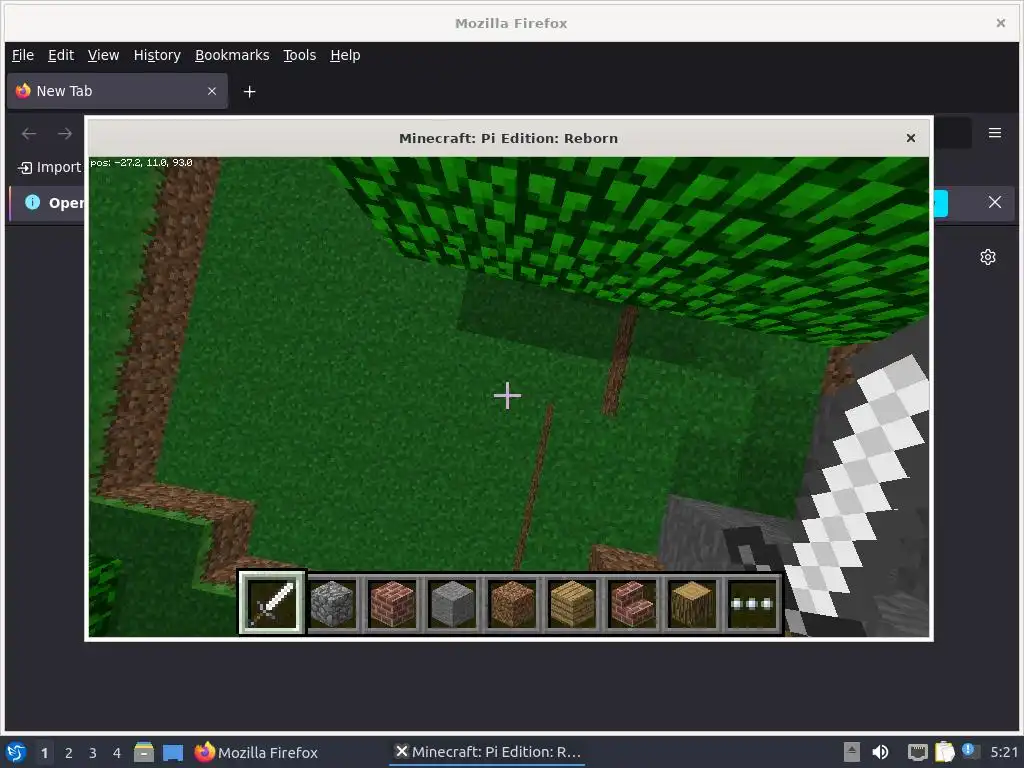
Task: Open the update notifier tray icon
Action: coord(970,751)
